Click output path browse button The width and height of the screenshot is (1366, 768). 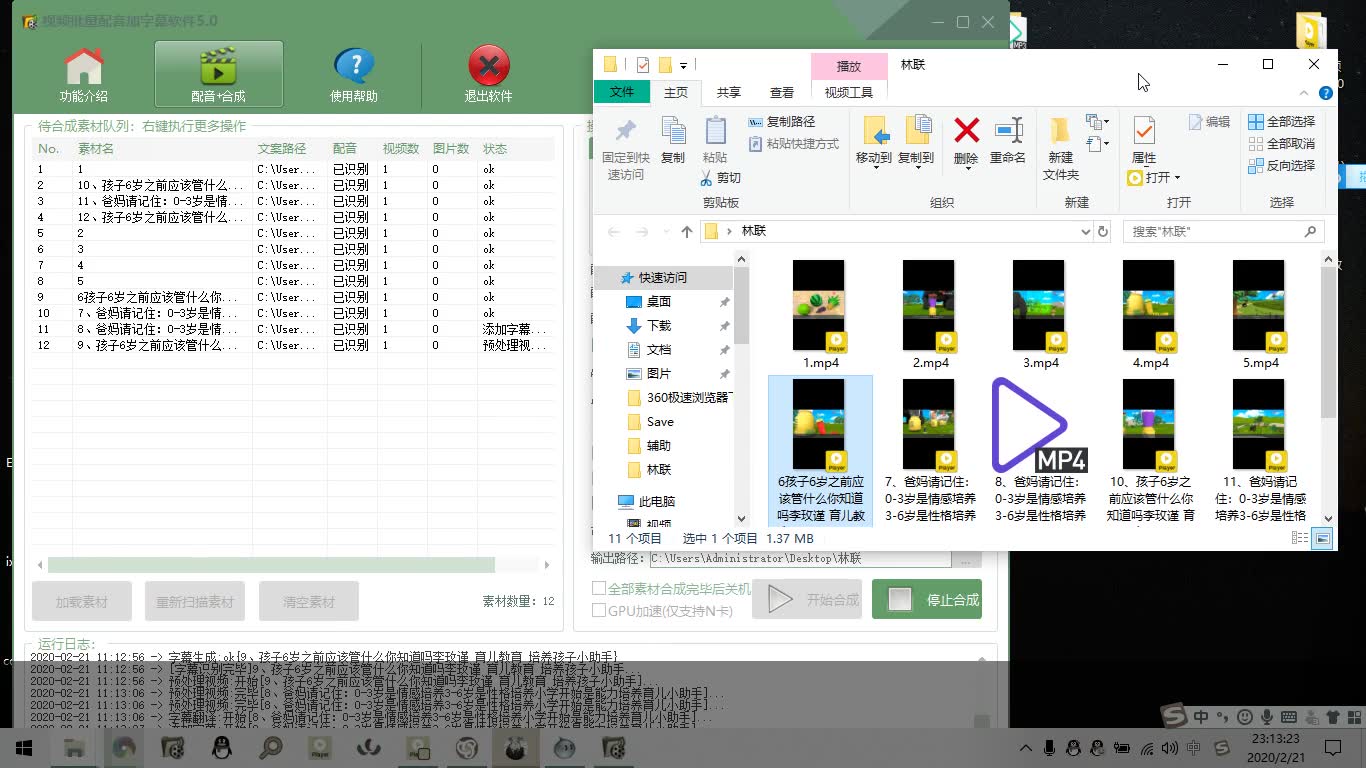[967, 560]
